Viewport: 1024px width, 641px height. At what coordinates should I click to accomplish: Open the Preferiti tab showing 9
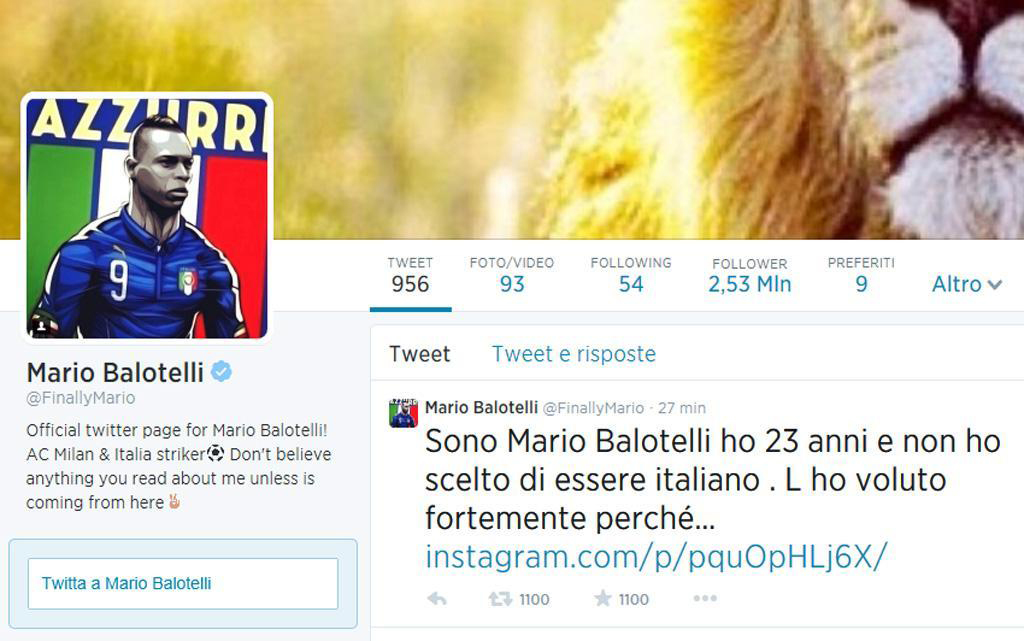861,275
